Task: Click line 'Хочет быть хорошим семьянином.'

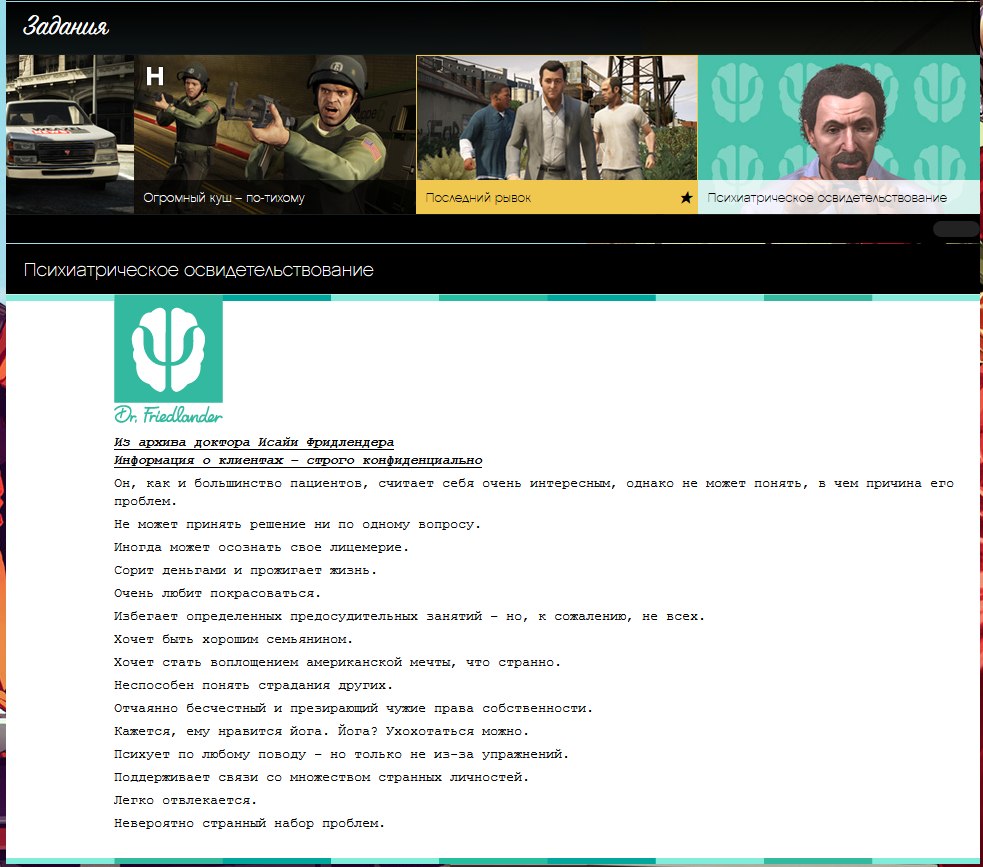Action: [233, 639]
